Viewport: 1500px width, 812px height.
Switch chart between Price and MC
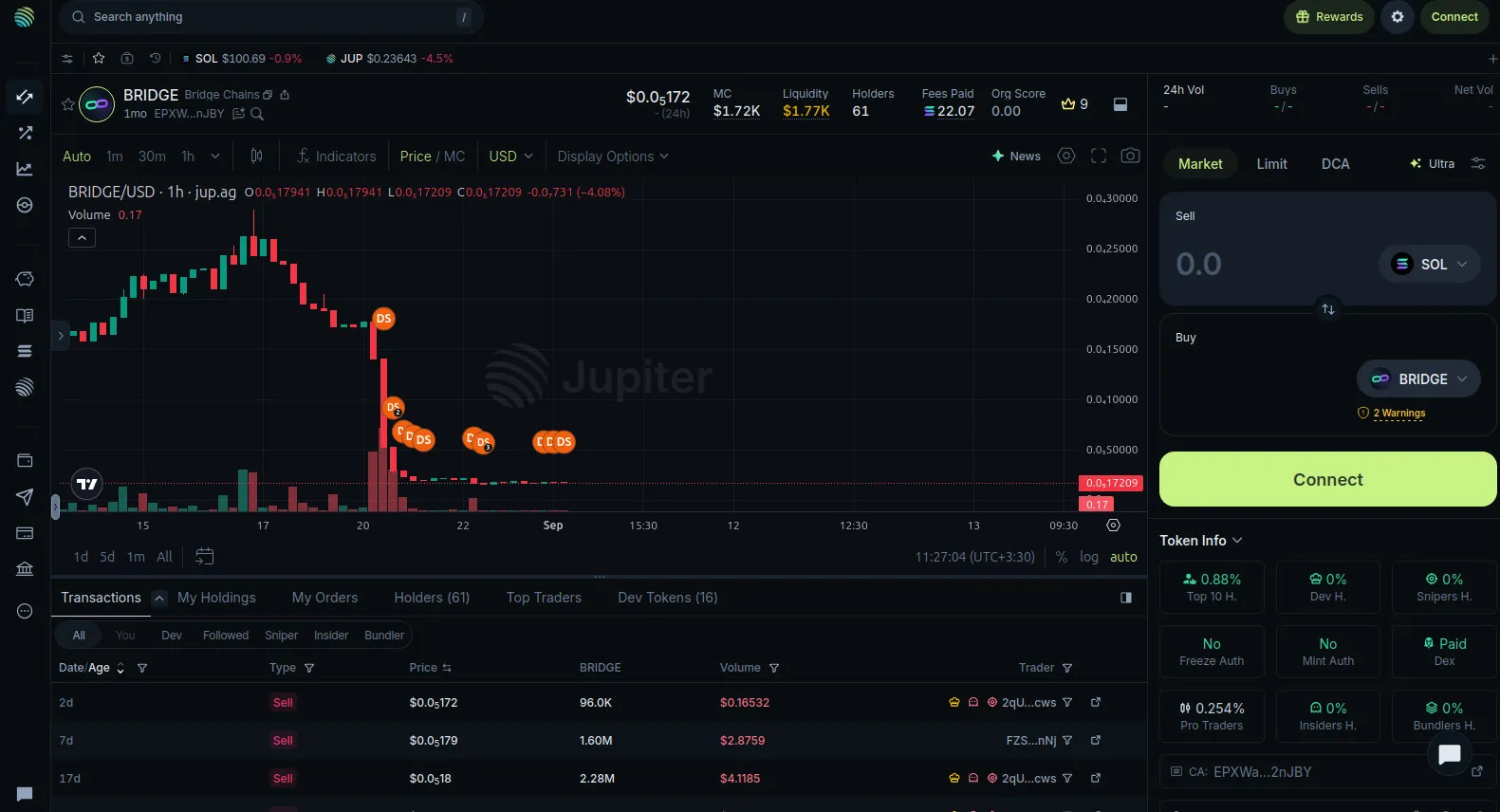click(433, 156)
